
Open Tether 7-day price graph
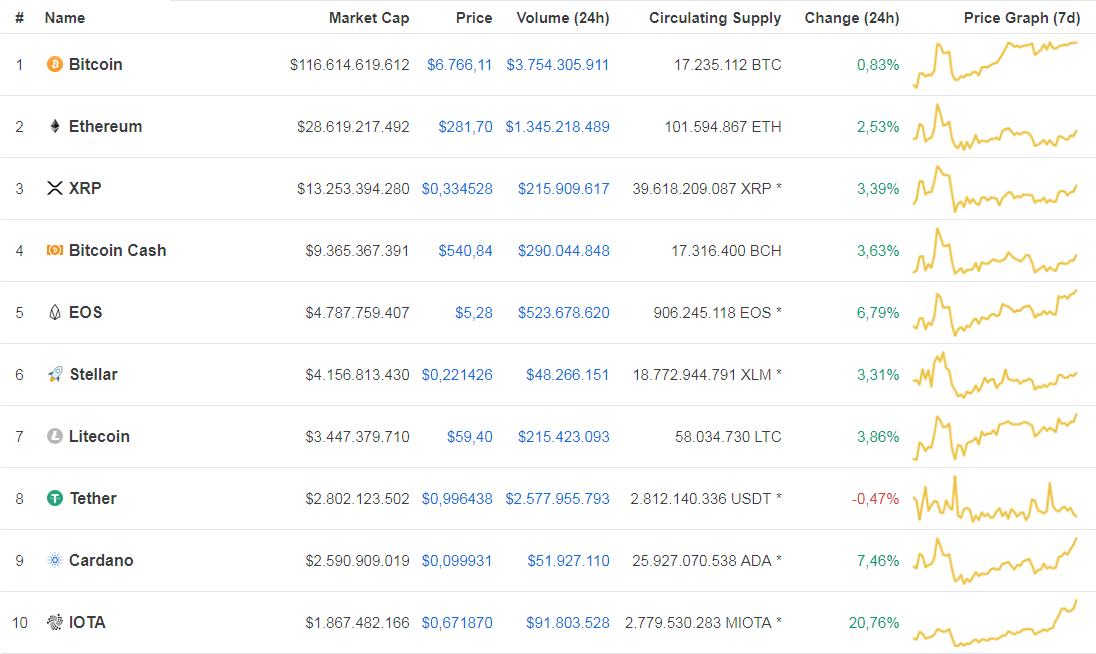click(995, 499)
